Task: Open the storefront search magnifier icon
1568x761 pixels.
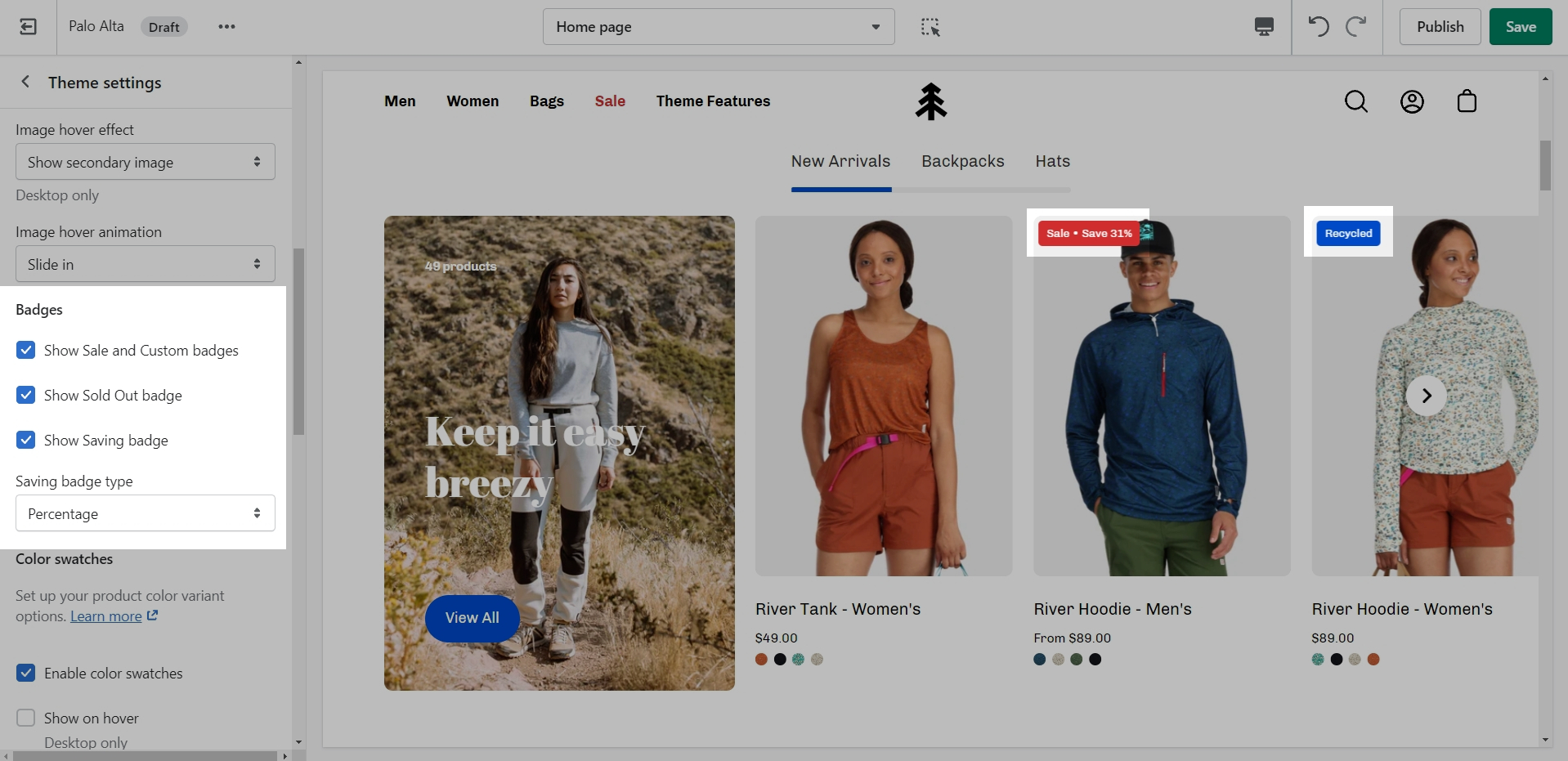Action: click(1356, 101)
